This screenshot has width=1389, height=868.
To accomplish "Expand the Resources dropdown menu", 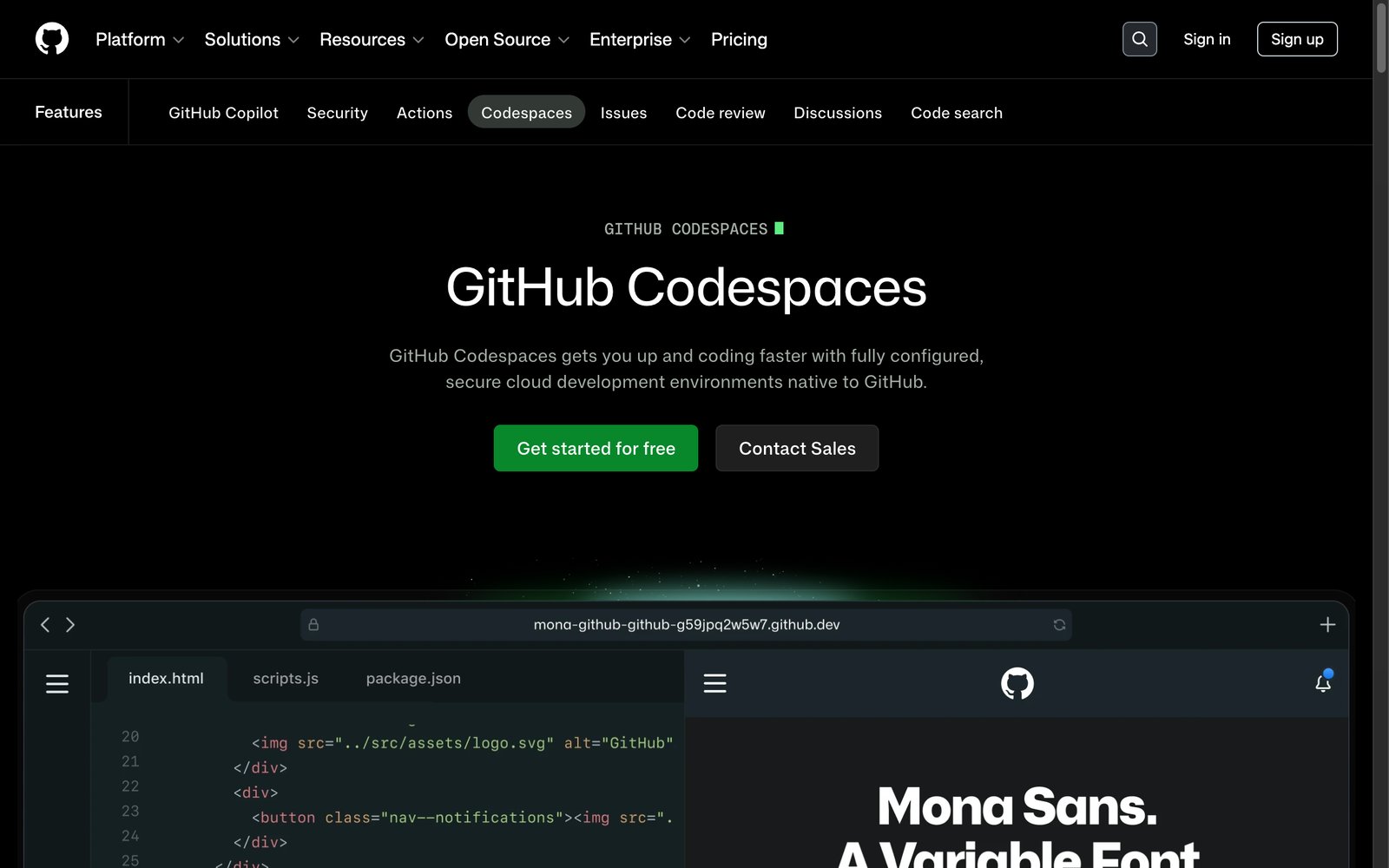I will pyautogui.click(x=372, y=40).
